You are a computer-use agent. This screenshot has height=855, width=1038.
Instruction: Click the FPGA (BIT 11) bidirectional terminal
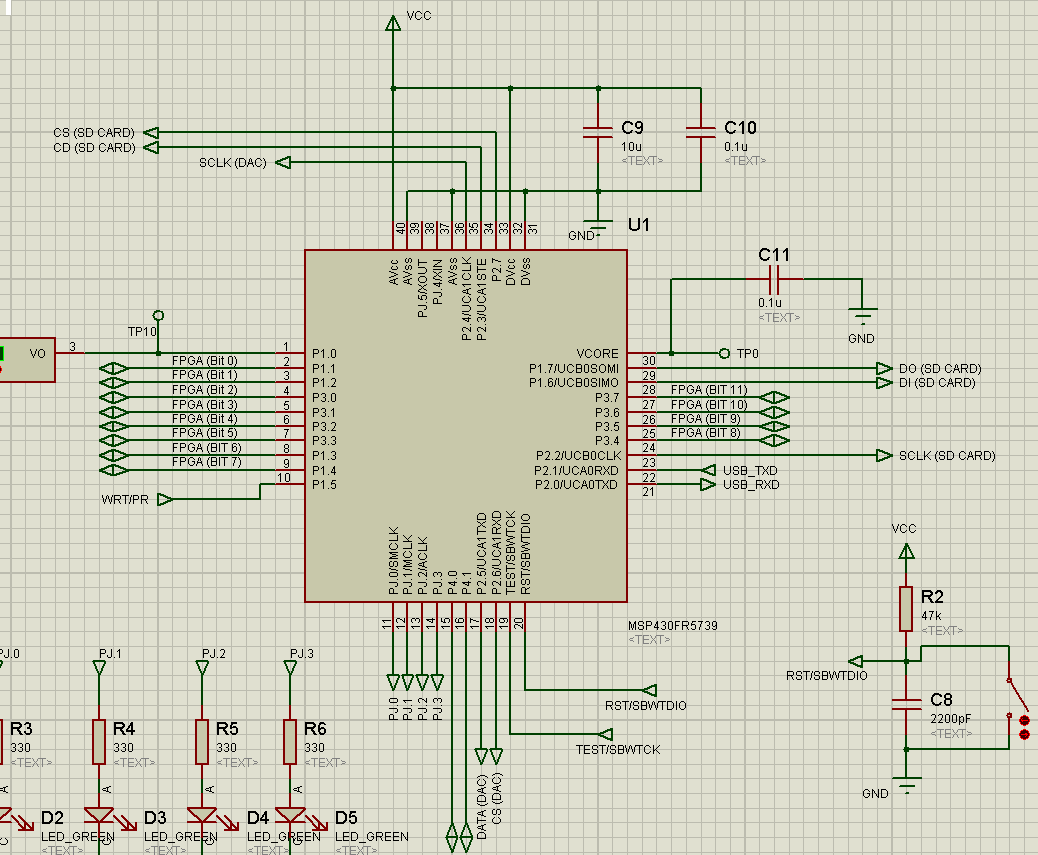pyautogui.click(x=774, y=397)
